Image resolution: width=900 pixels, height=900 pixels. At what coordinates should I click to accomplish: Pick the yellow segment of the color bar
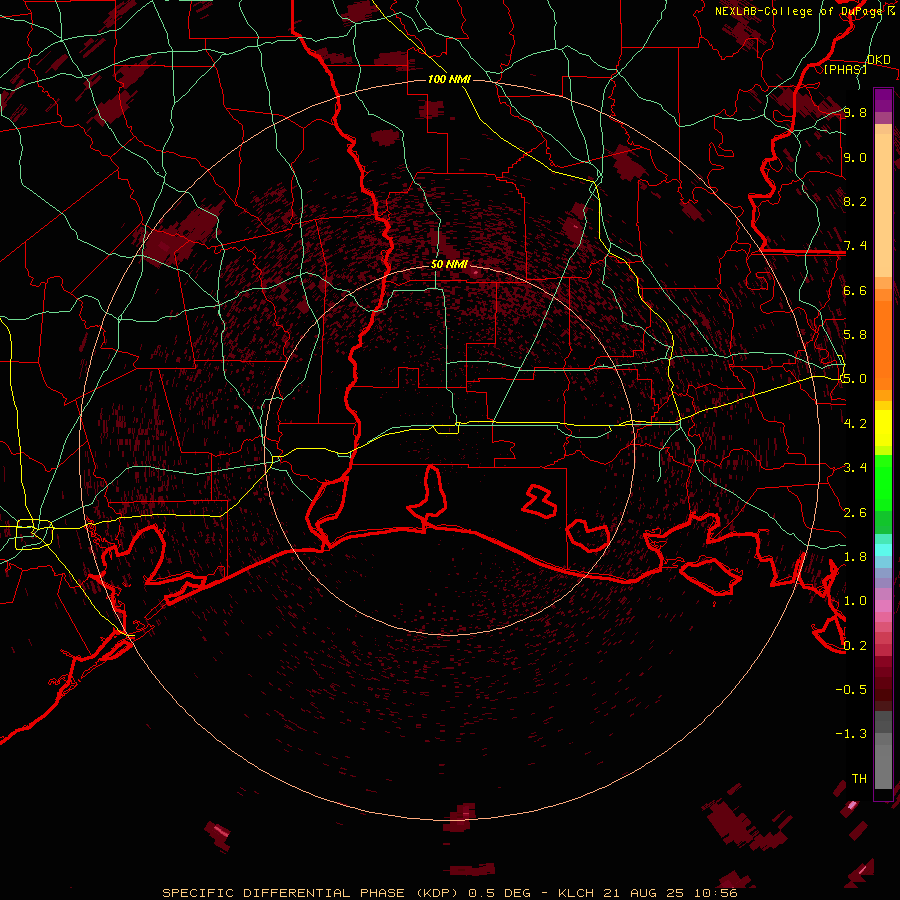883,428
